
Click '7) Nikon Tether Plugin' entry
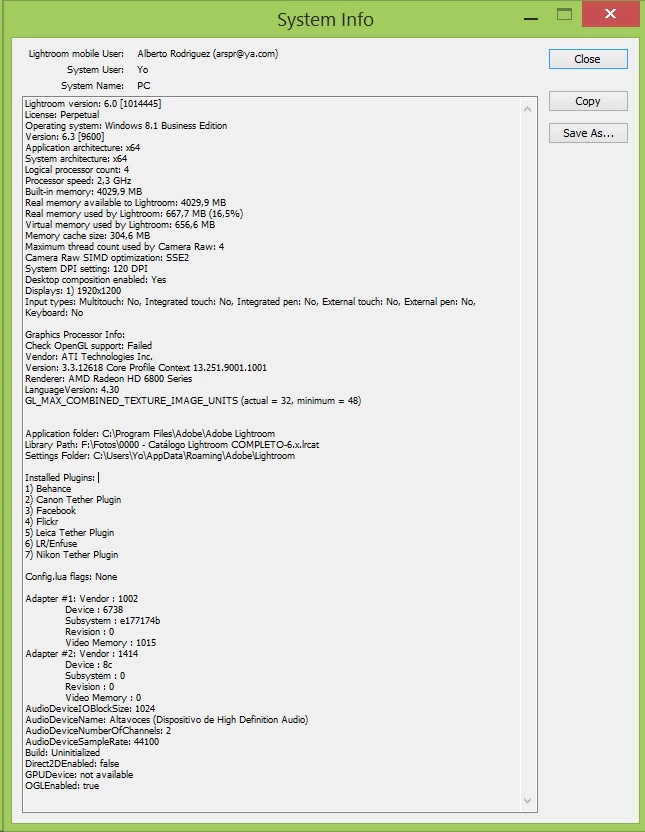coord(72,554)
